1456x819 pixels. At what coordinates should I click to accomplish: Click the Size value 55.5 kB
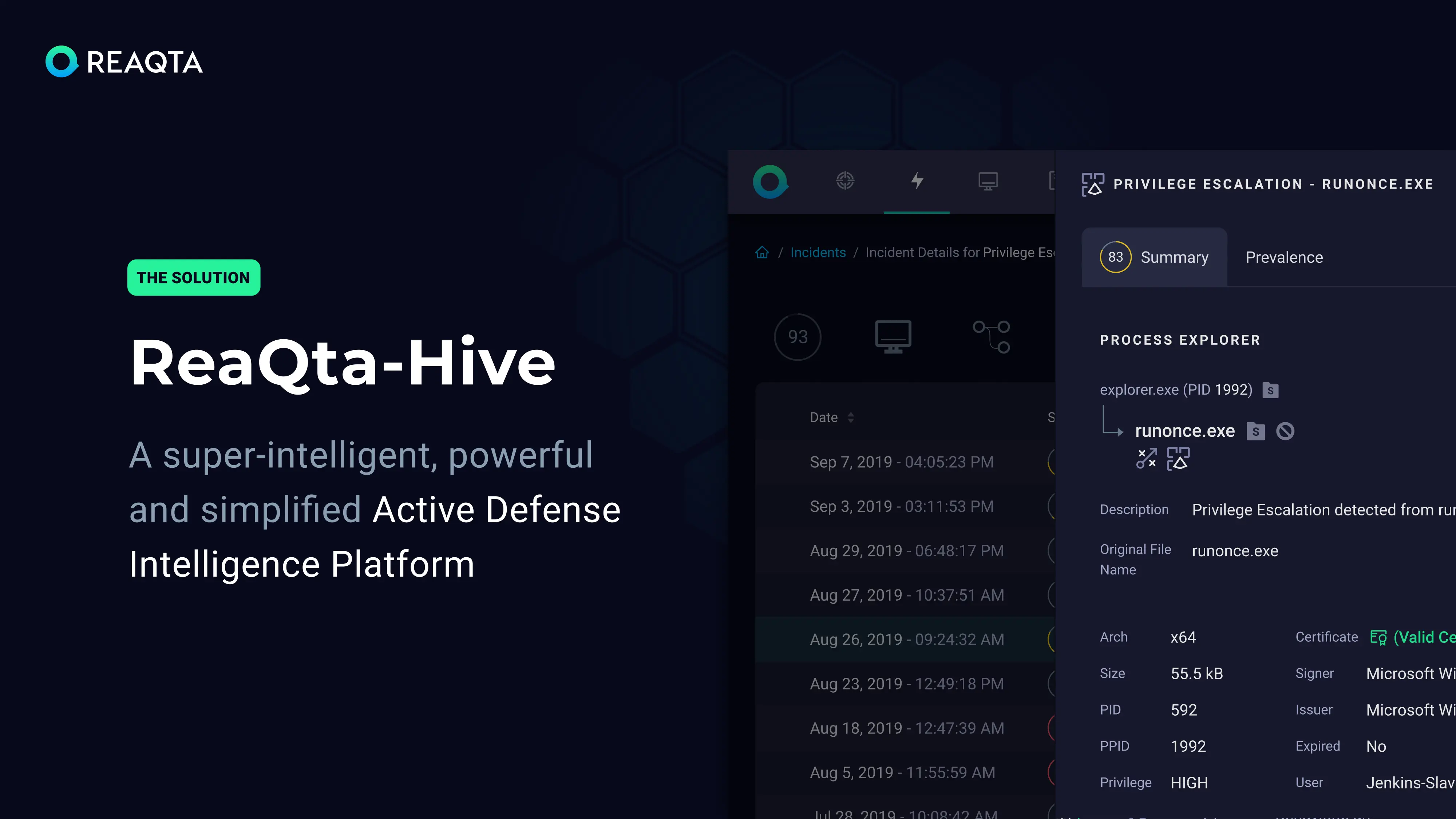[x=1196, y=674]
